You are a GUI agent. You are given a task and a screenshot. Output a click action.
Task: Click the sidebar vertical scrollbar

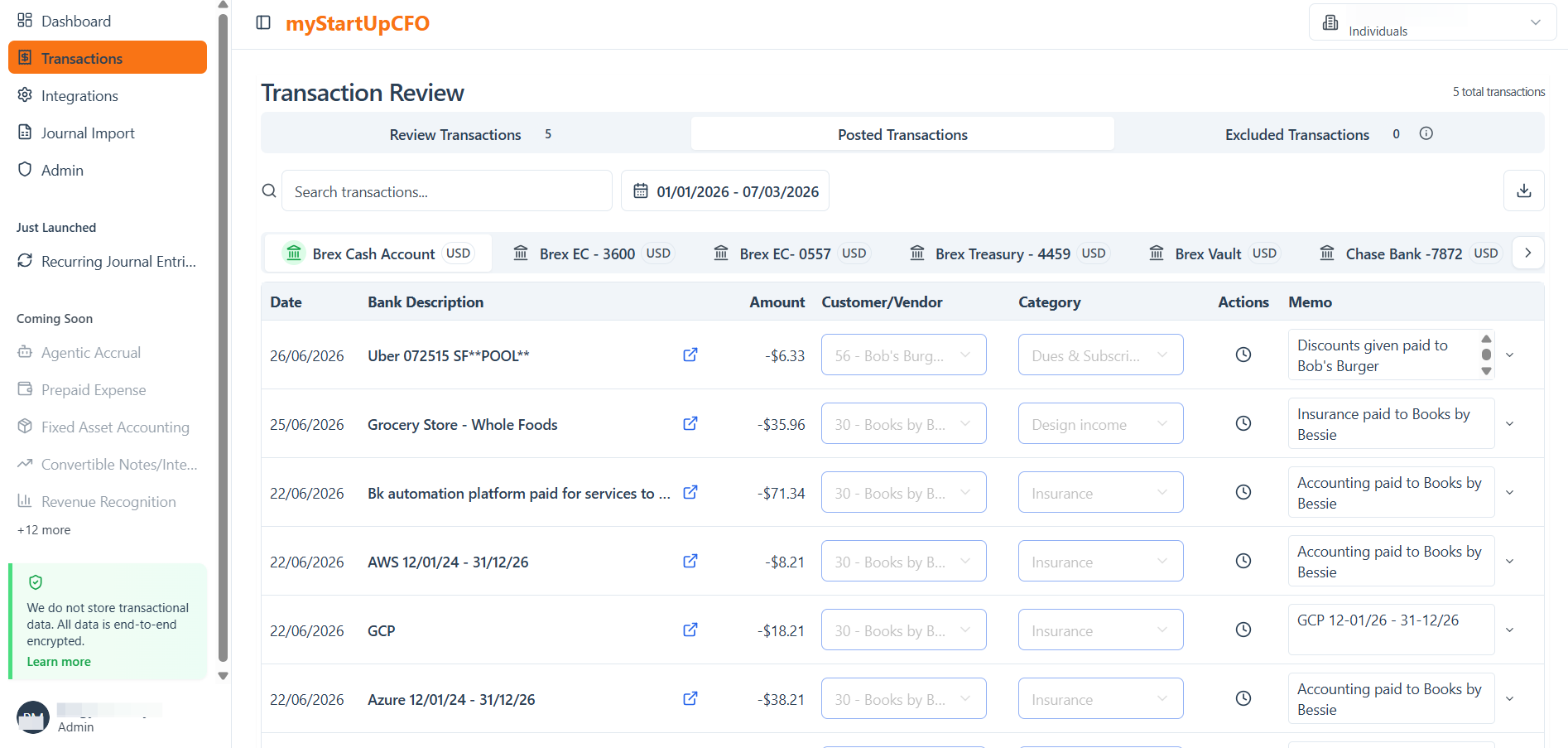point(223,340)
